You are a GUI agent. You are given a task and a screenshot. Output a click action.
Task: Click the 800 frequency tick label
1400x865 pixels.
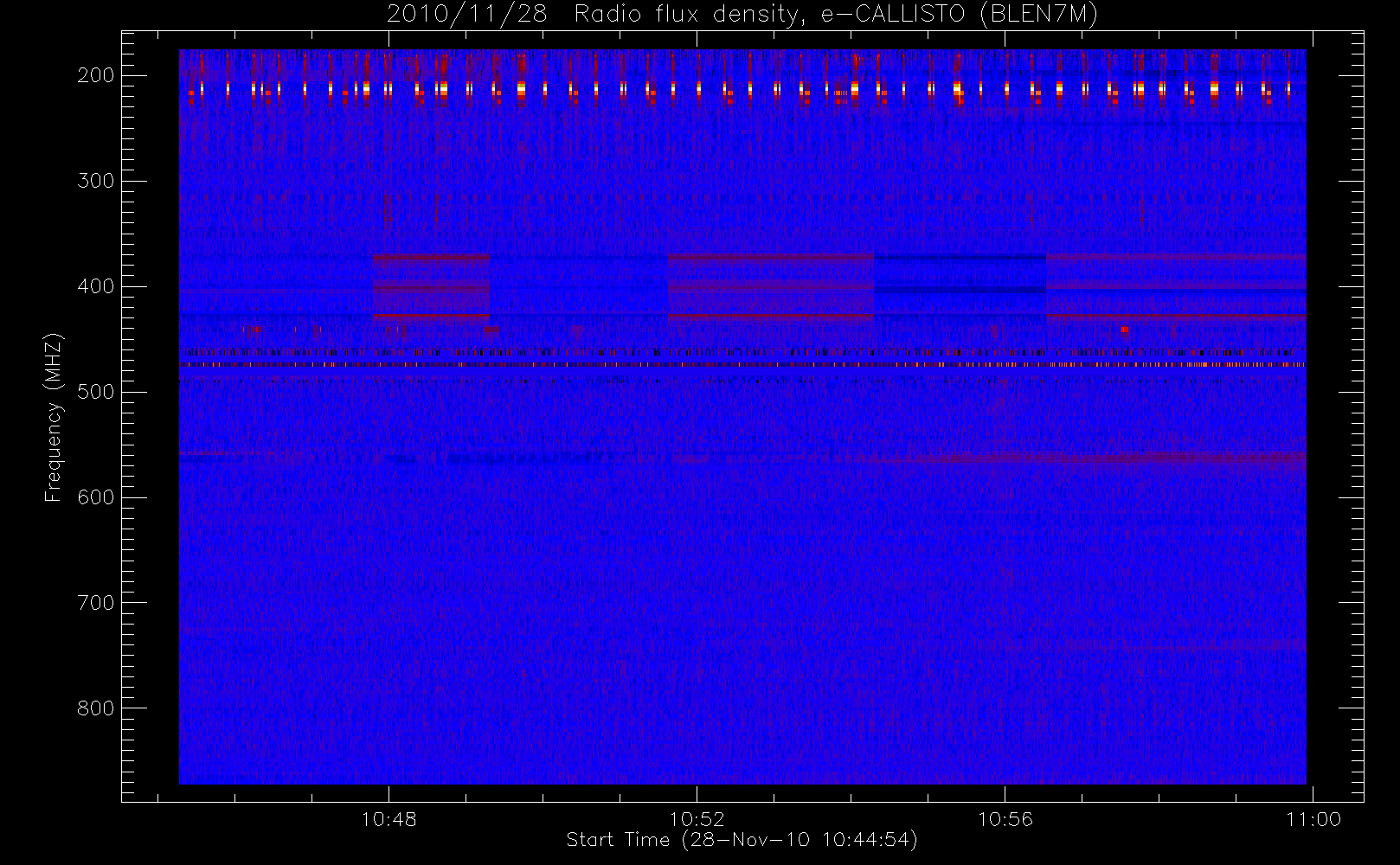96,708
